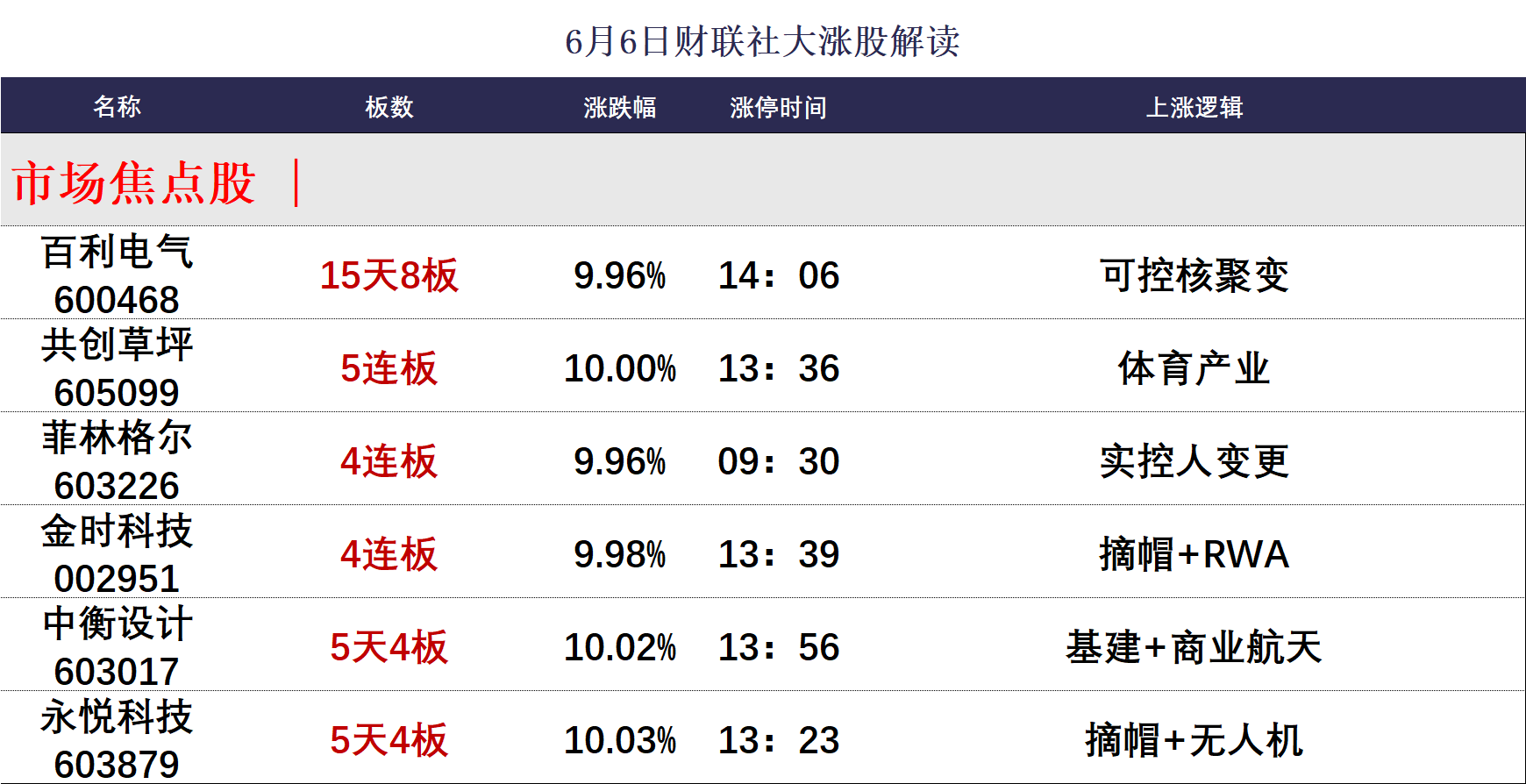Click the 可控核聚变 logic cell
This screenshot has height=784, width=1526.
click(x=1194, y=275)
